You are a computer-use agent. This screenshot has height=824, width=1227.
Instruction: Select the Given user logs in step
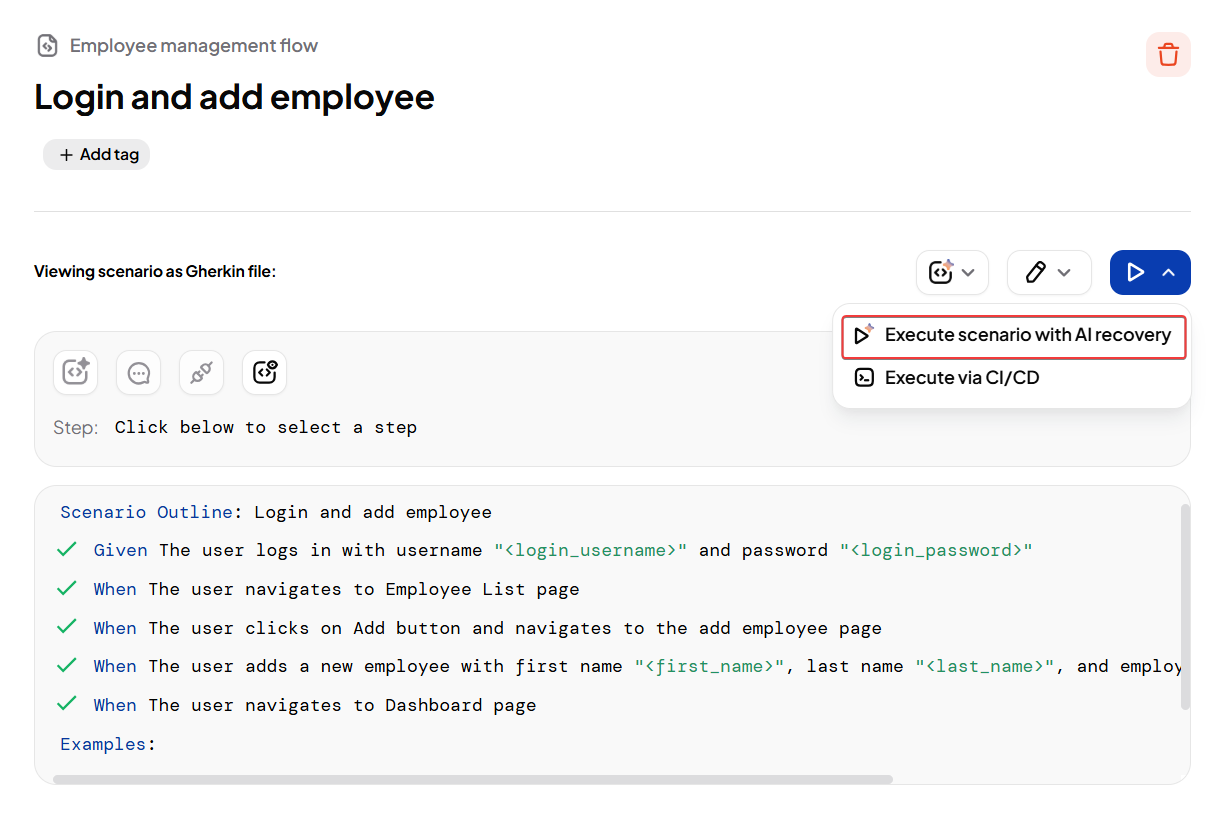(x=563, y=551)
